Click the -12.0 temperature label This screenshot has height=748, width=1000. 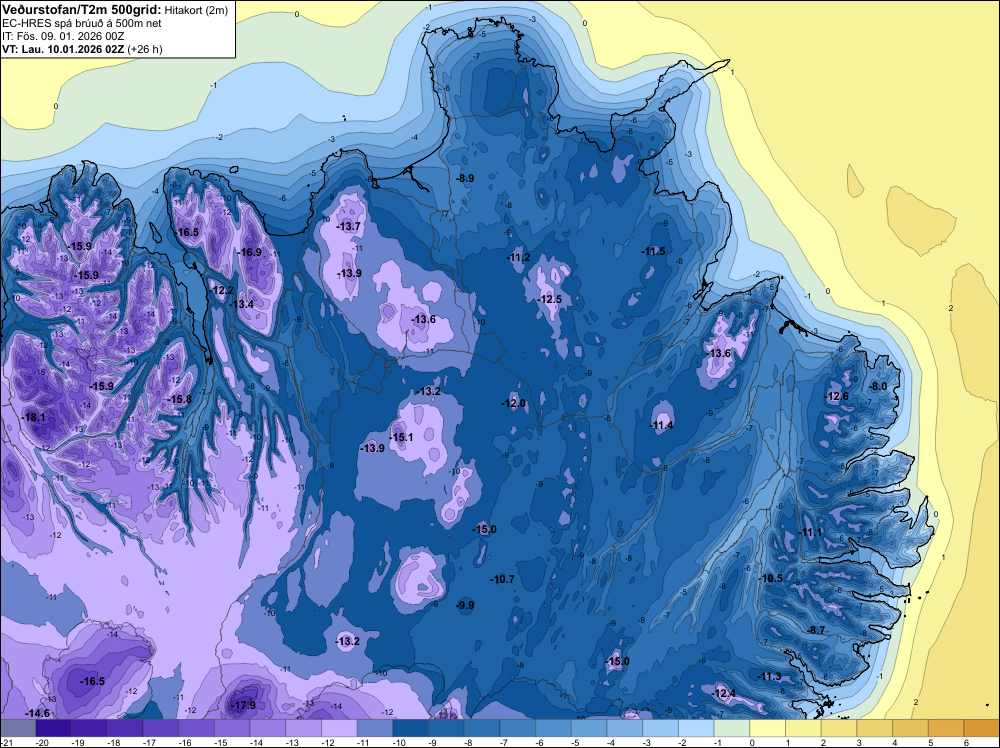tap(513, 403)
